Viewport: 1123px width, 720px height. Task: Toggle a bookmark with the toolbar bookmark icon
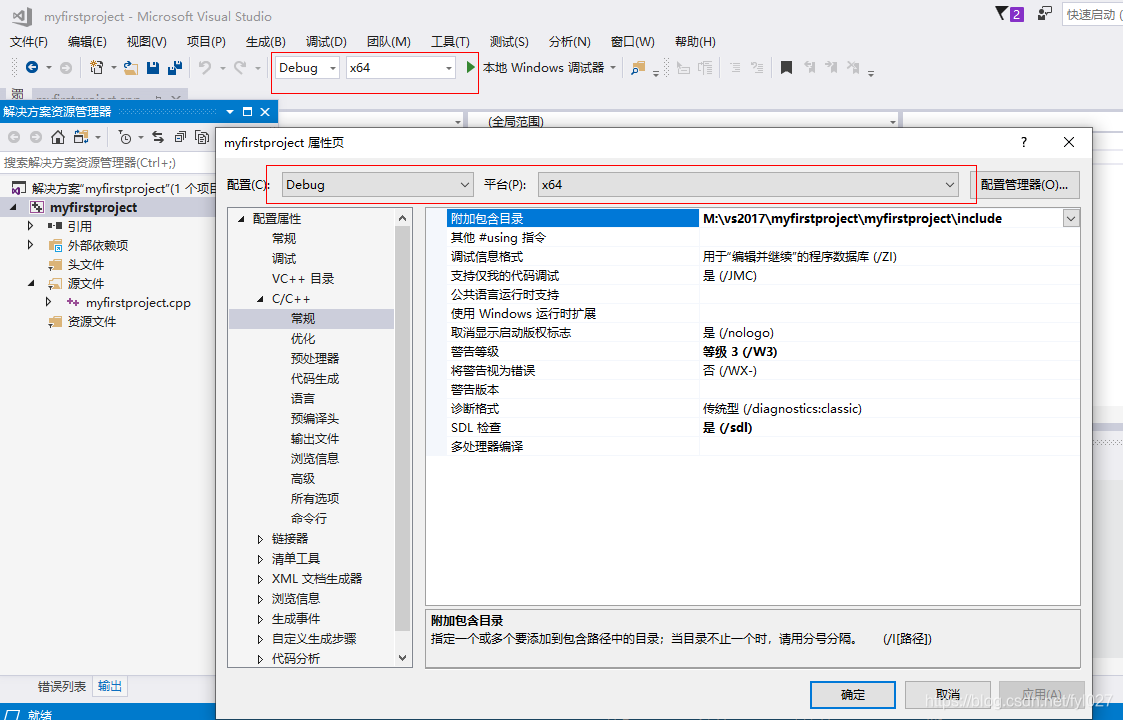tap(786, 67)
